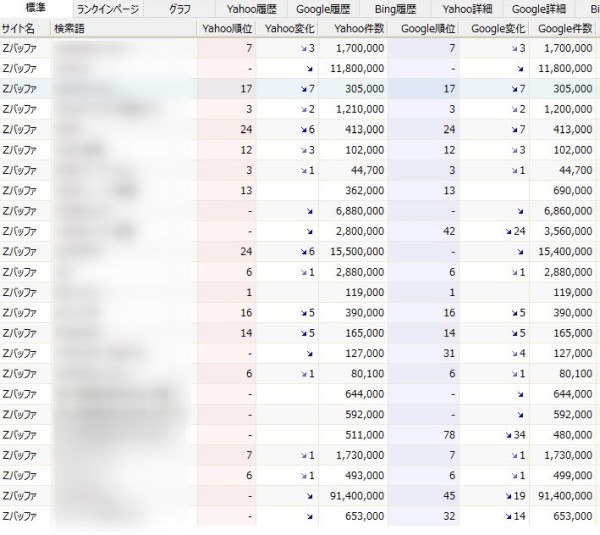Click Google順位 cell 45

424,496
